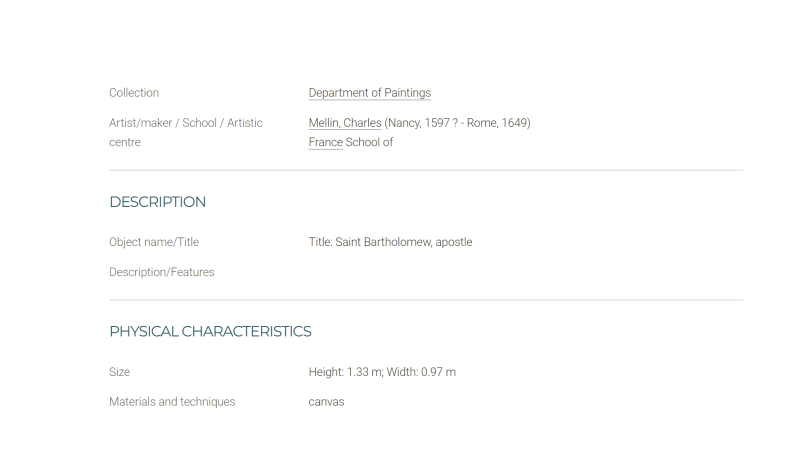
Task: Click the Object name/Title label
Action: click(x=154, y=242)
